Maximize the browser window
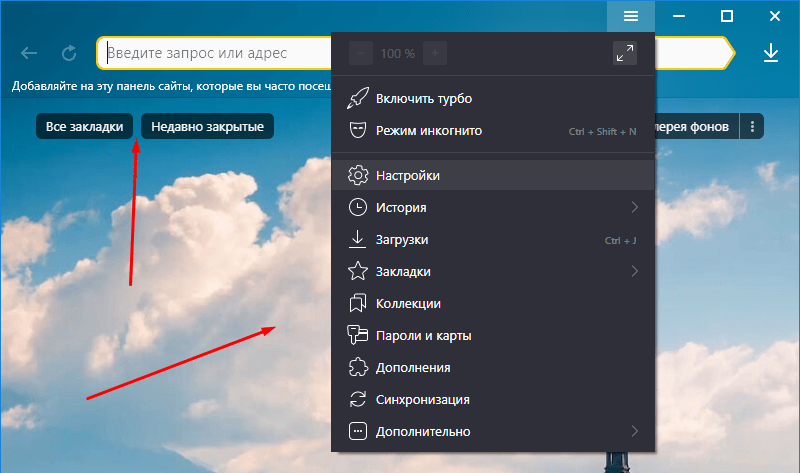800x473 pixels. pos(727,16)
